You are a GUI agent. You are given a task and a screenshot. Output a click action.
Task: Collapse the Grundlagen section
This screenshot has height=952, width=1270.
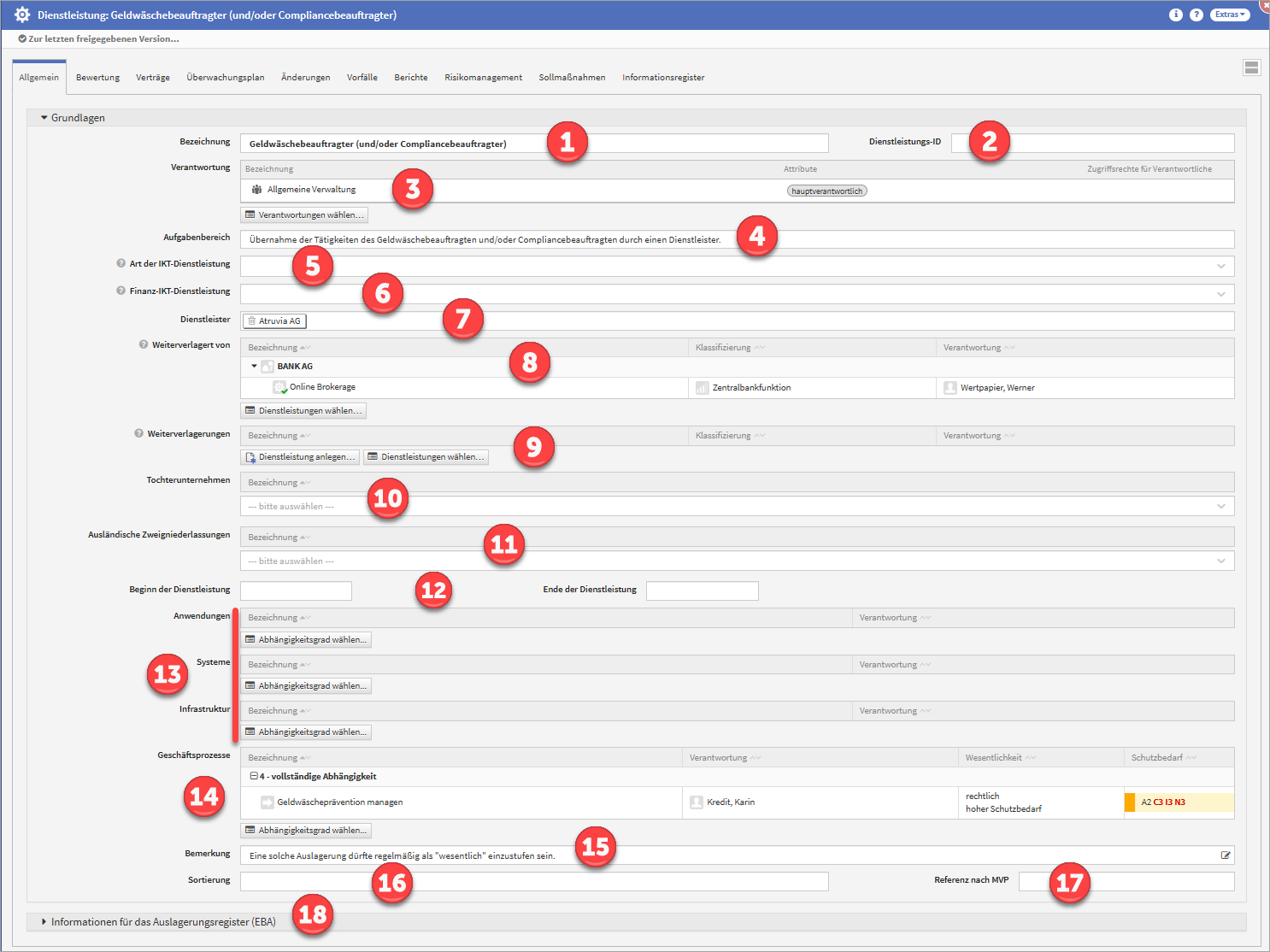(44, 118)
